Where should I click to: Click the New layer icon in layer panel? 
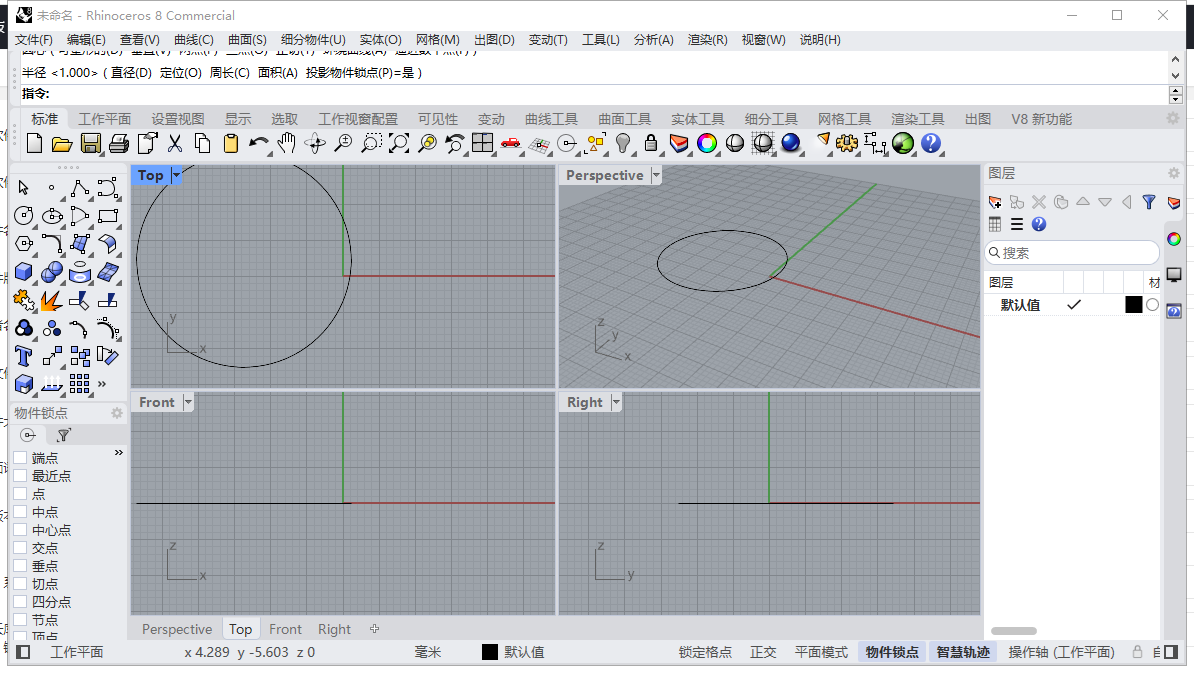pyautogui.click(x=994, y=202)
